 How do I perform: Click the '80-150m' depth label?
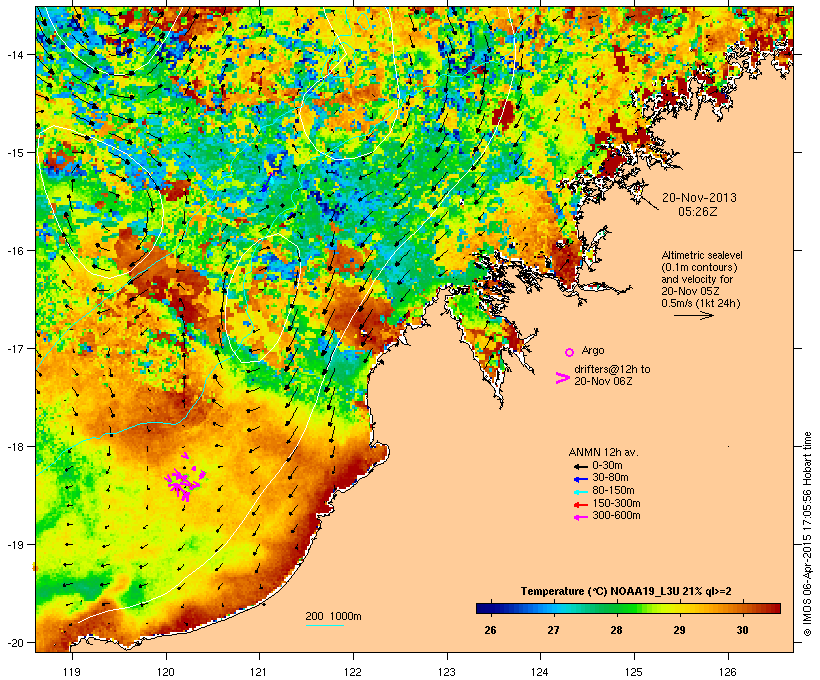pos(613,491)
